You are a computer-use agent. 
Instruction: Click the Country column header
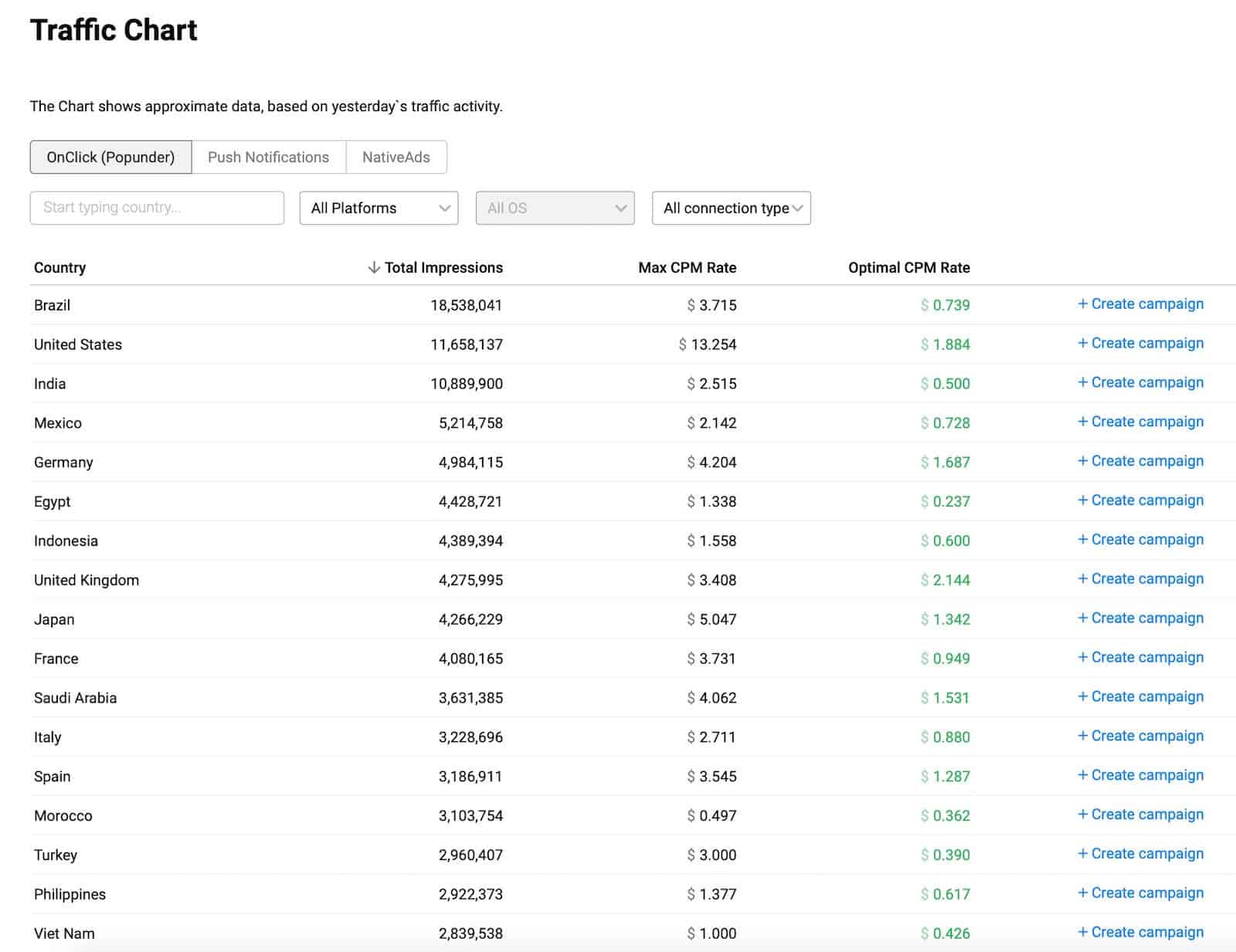point(59,268)
